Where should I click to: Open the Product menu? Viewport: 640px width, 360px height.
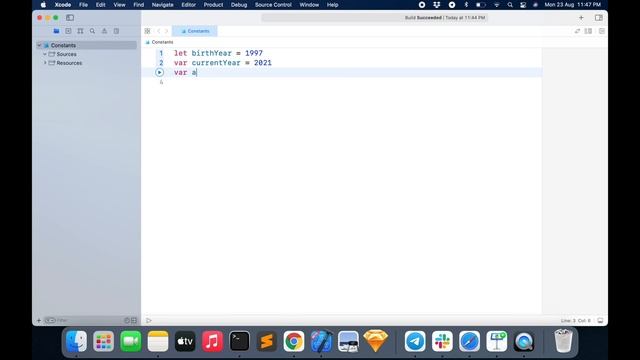(x=213, y=5)
